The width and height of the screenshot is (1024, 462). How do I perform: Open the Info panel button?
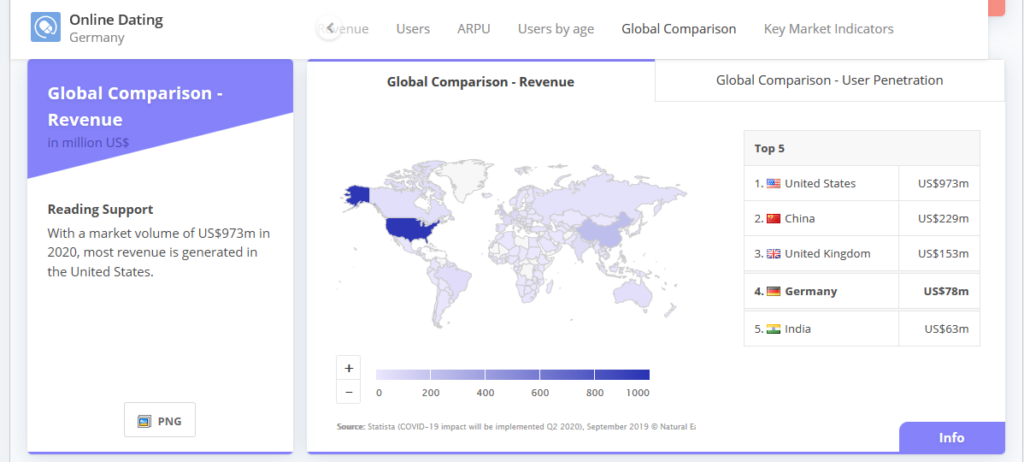[x=952, y=438]
